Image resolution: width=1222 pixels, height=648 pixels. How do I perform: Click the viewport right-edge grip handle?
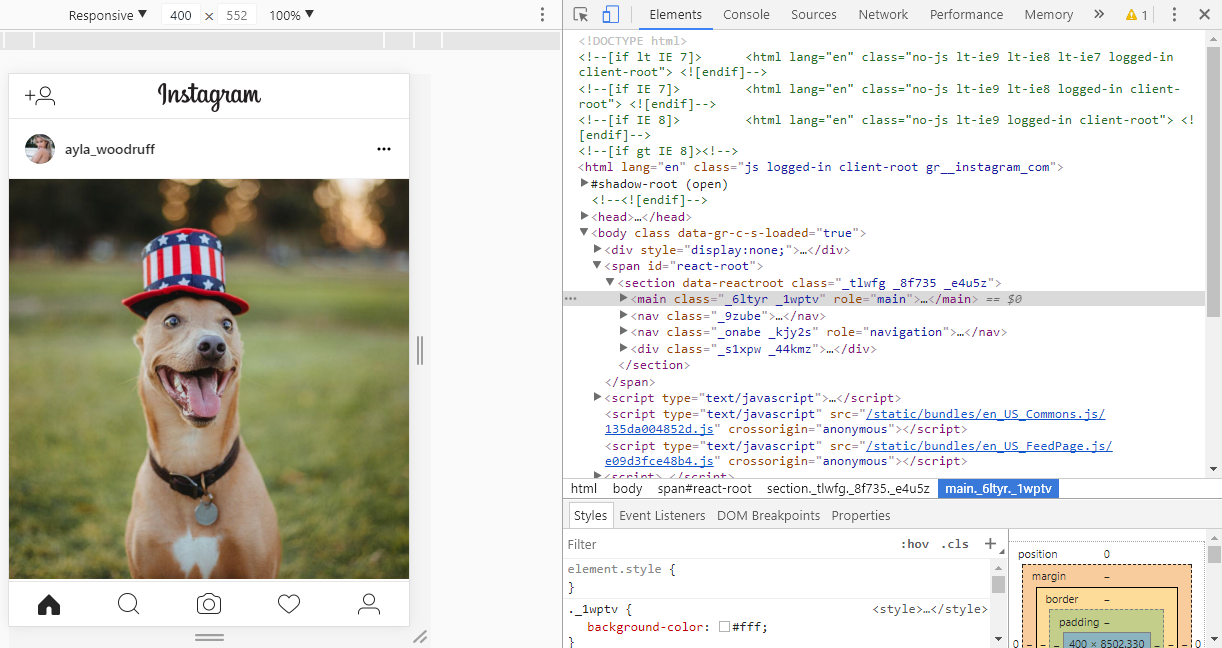pos(420,350)
